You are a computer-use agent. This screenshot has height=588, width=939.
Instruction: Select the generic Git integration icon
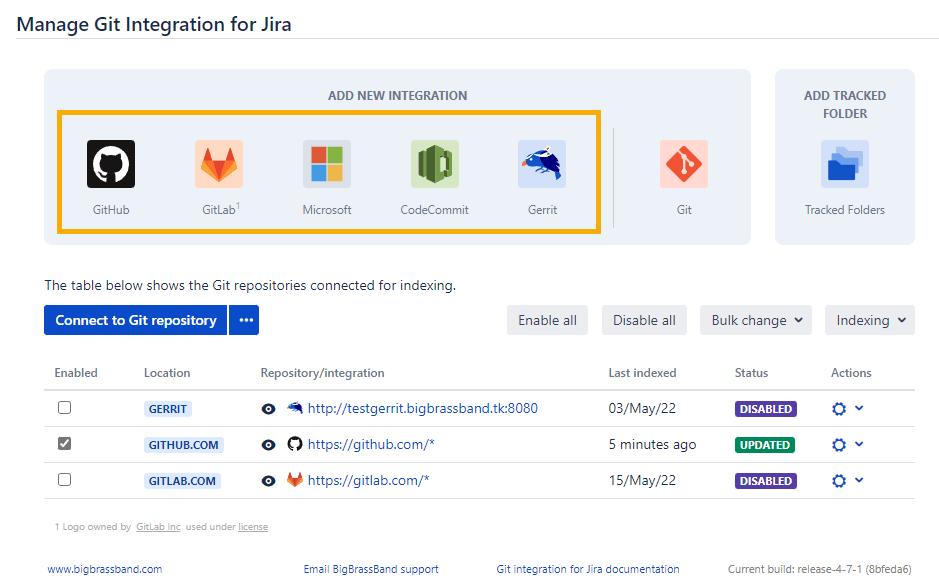coord(684,164)
